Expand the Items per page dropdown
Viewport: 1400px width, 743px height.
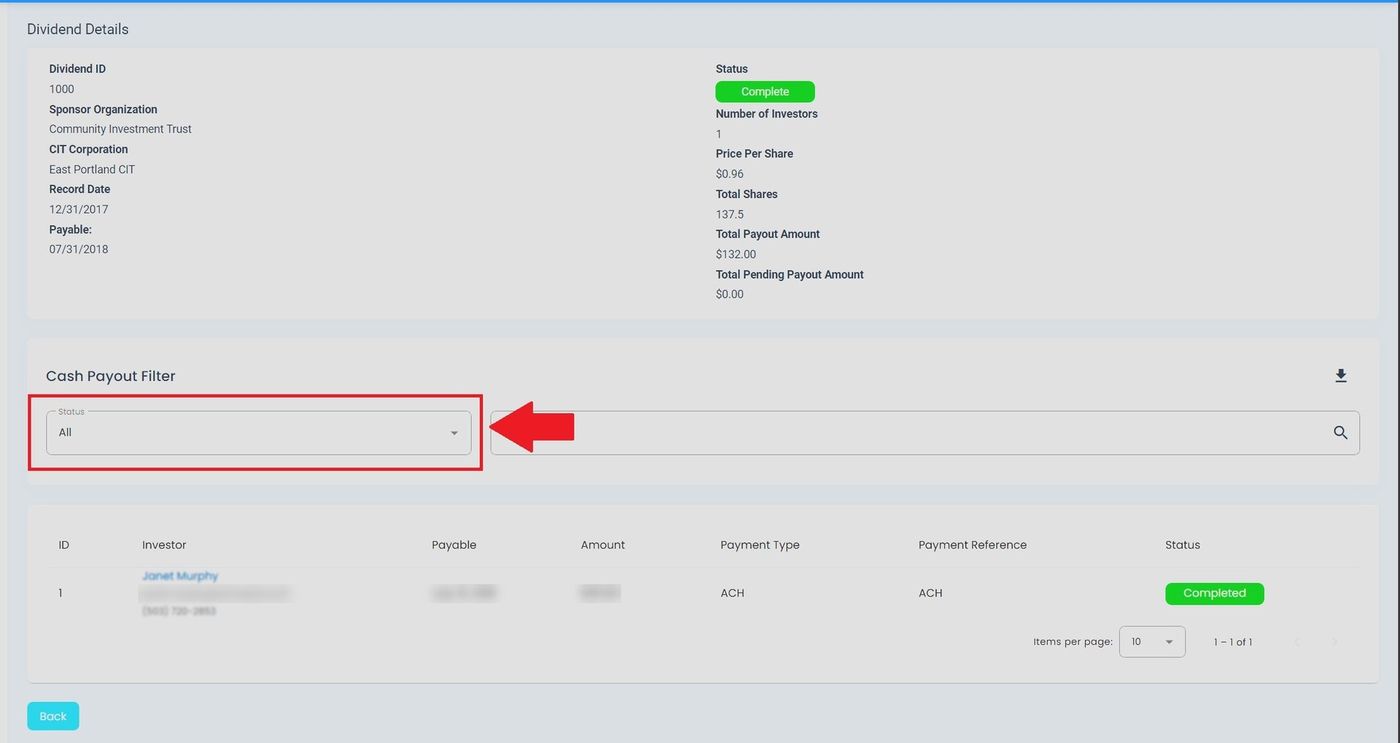click(x=1152, y=642)
